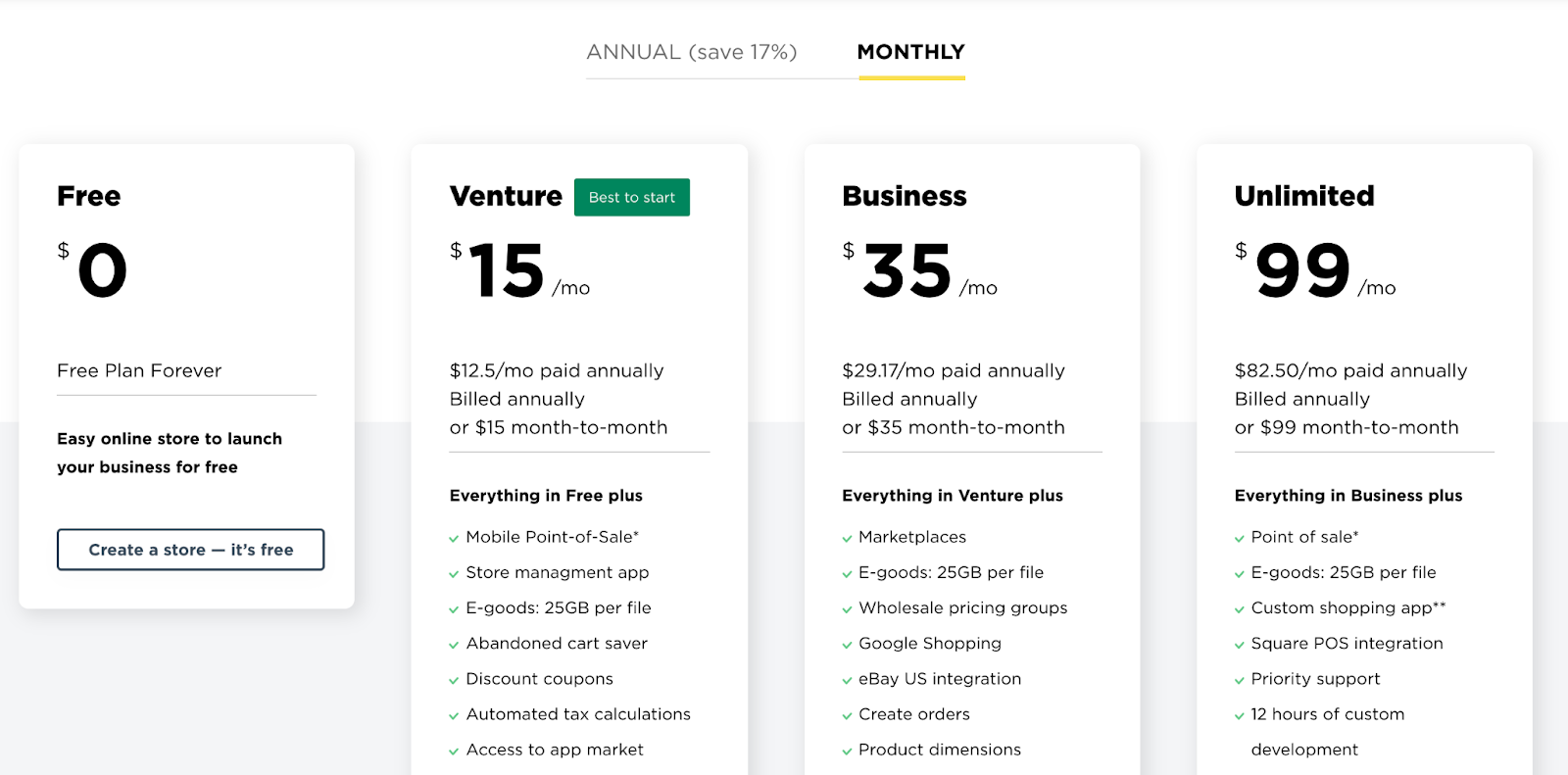Image resolution: width=1568 pixels, height=775 pixels.
Task: Select the MONTHLY pricing tab
Action: point(911,52)
